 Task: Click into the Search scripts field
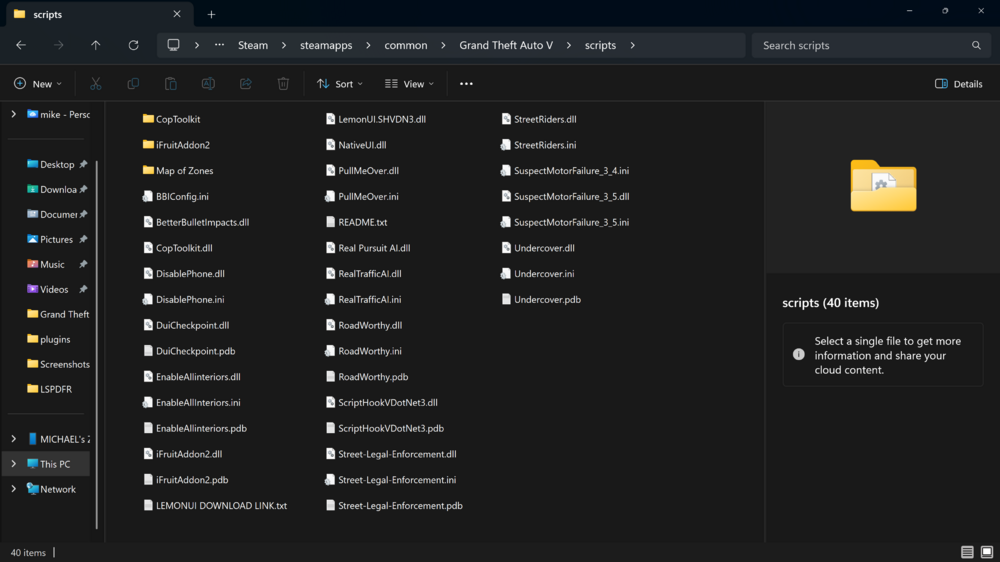pos(871,45)
